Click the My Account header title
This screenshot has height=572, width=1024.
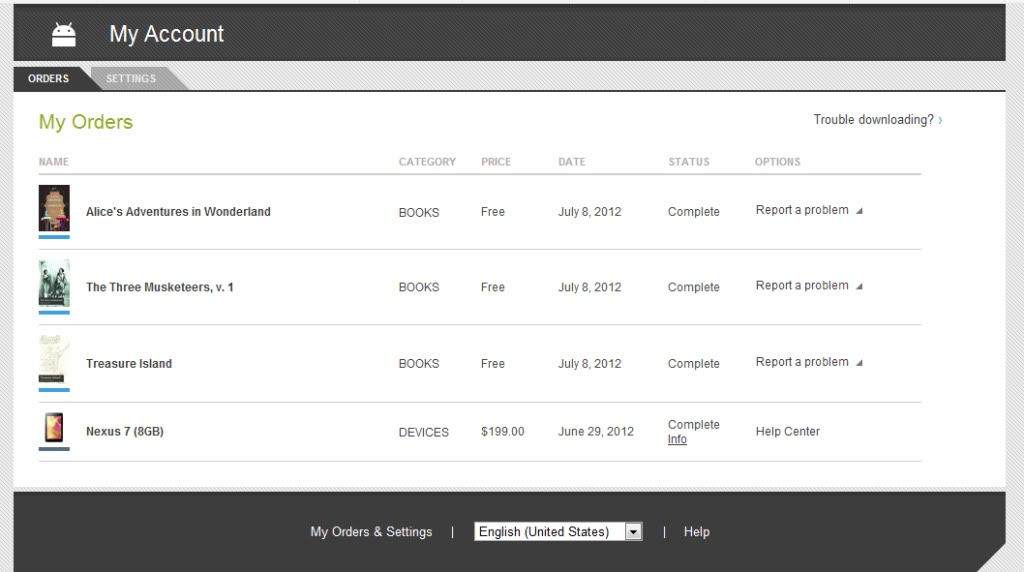tap(167, 34)
